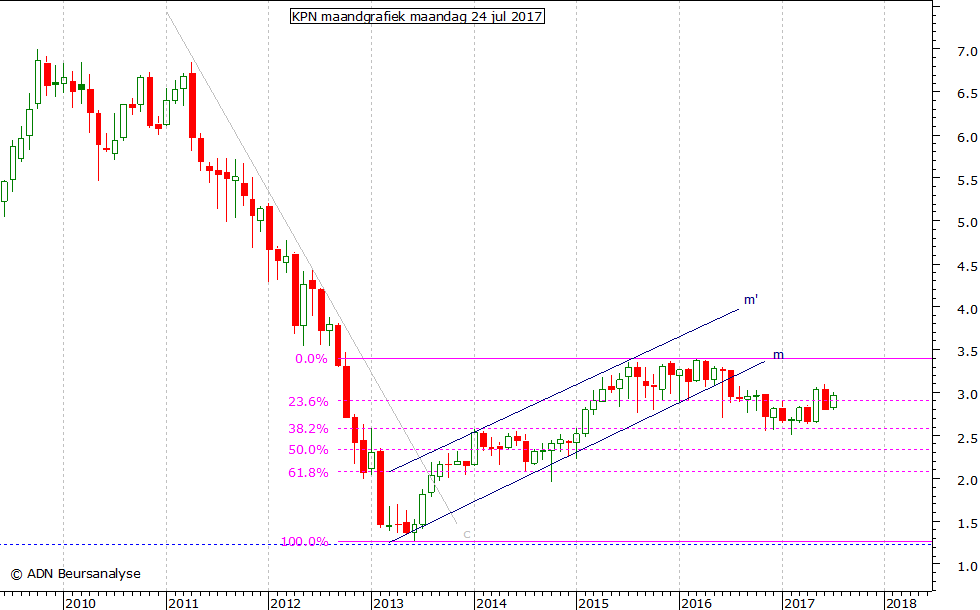
Task: Click the 2.5 price axis label
Action: coord(967,439)
